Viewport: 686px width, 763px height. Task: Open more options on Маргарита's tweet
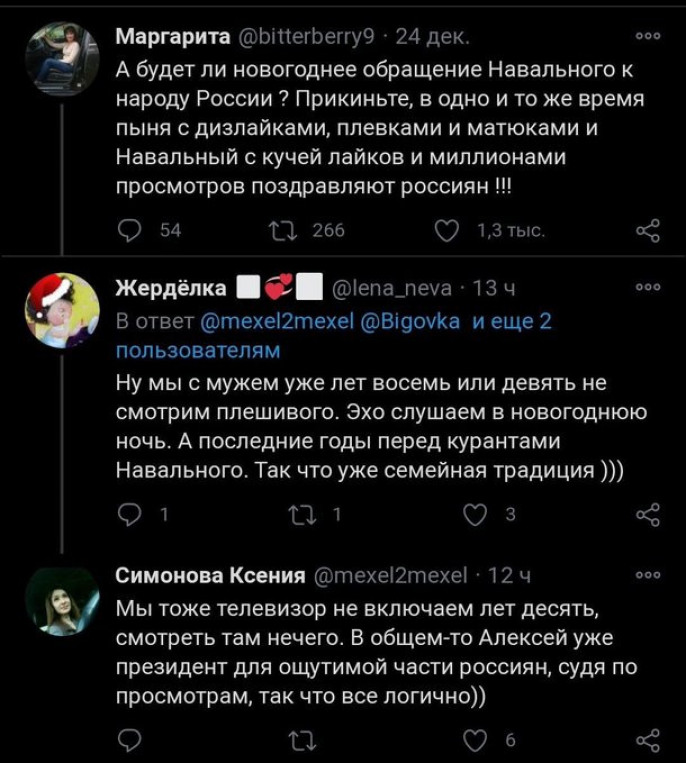pos(648,35)
